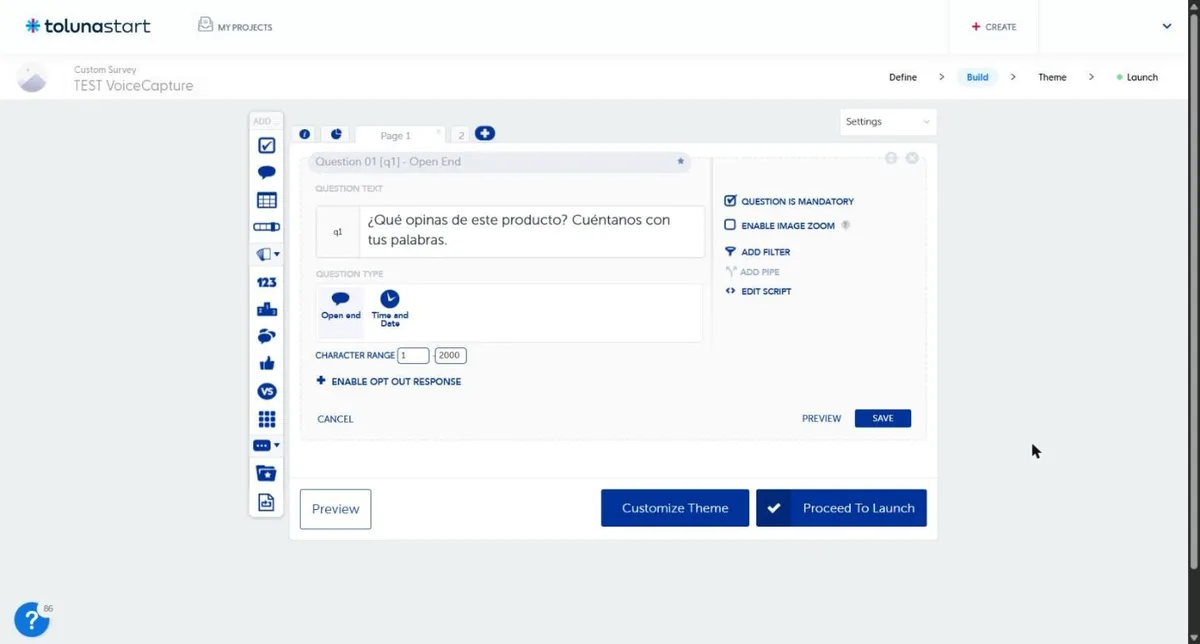Open the Settings dropdown

tap(888, 122)
